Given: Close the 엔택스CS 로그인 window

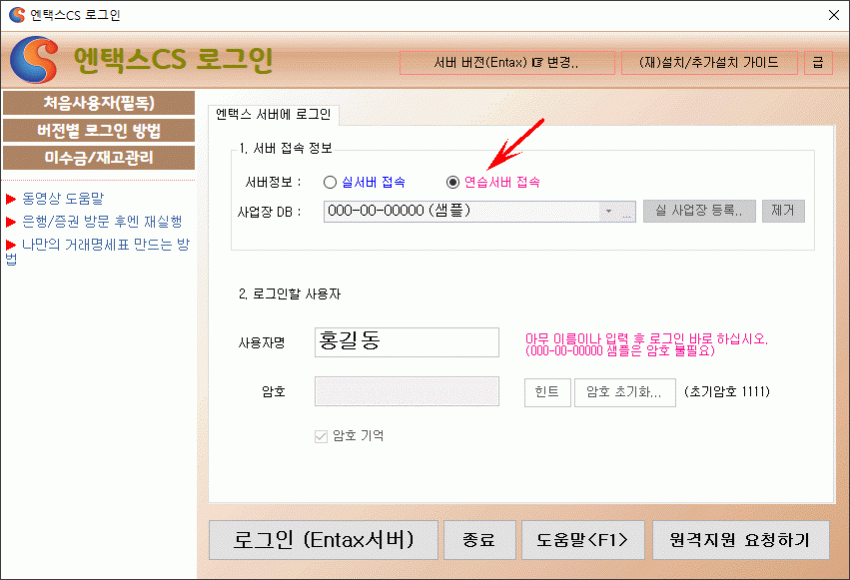Looking at the screenshot, I should point(834,15).
